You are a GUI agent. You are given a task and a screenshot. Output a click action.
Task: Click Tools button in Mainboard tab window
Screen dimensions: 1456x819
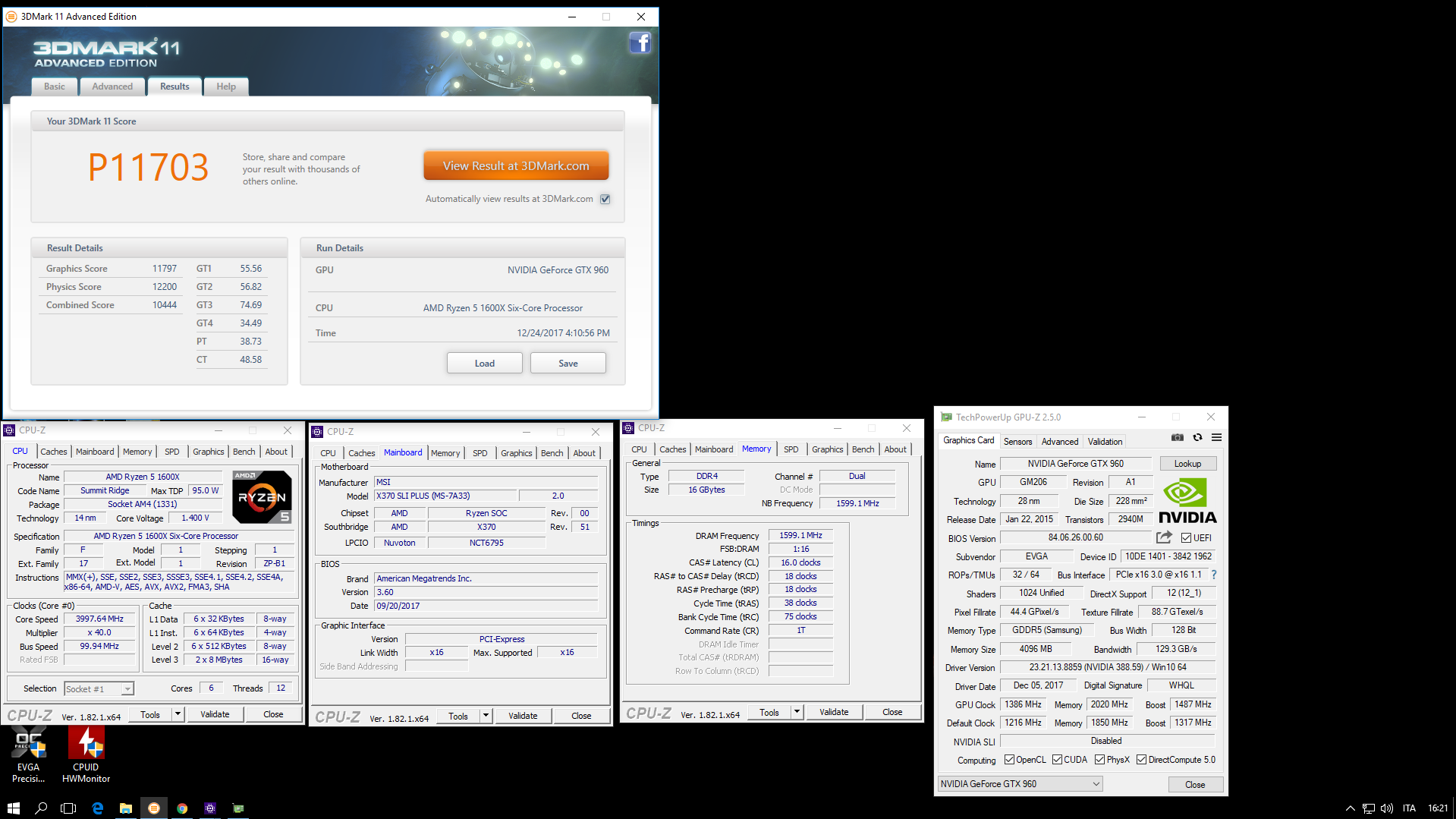pos(458,716)
